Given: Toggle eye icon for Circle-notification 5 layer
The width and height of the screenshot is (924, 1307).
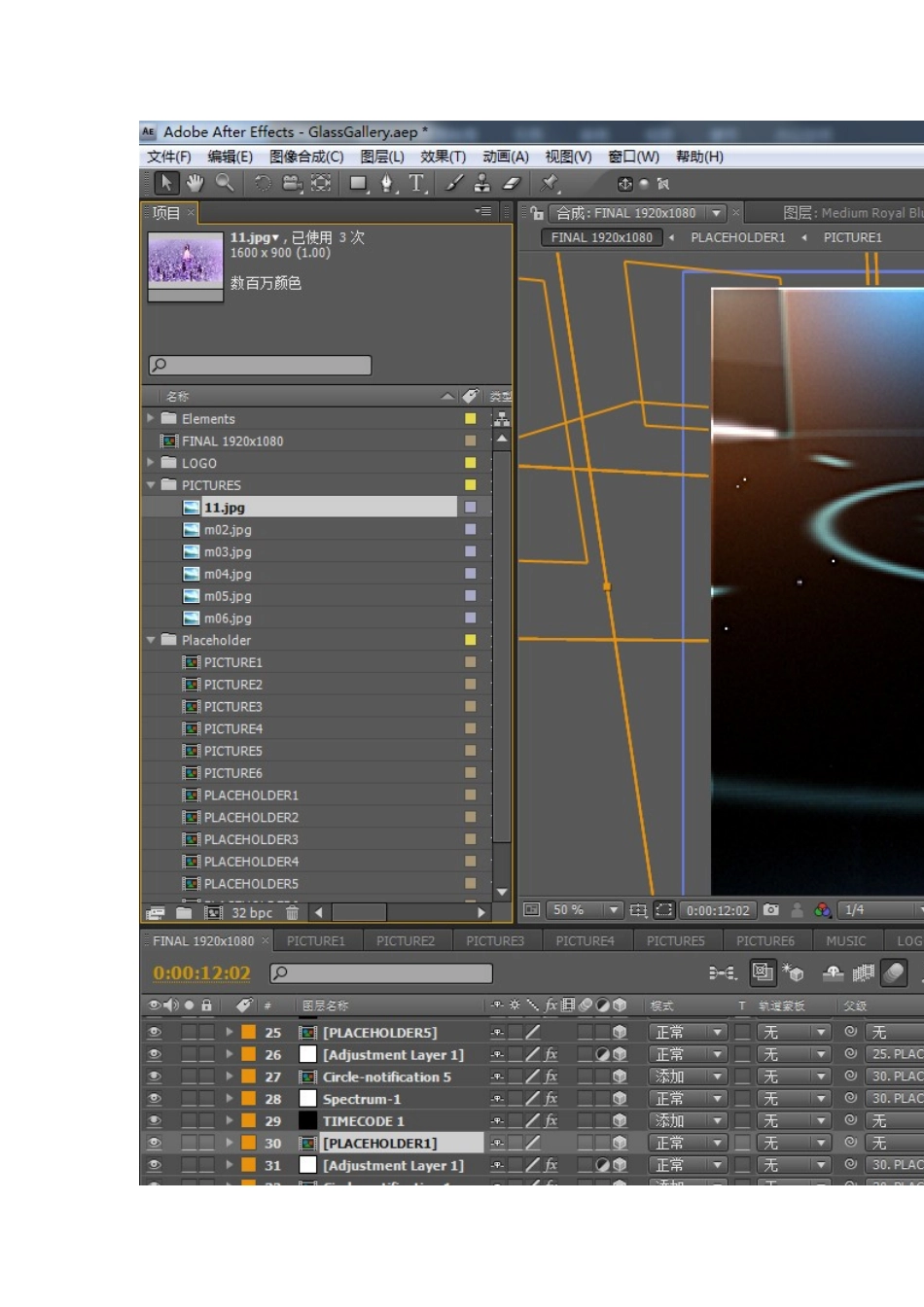Looking at the screenshot, I should (155, 1077).
